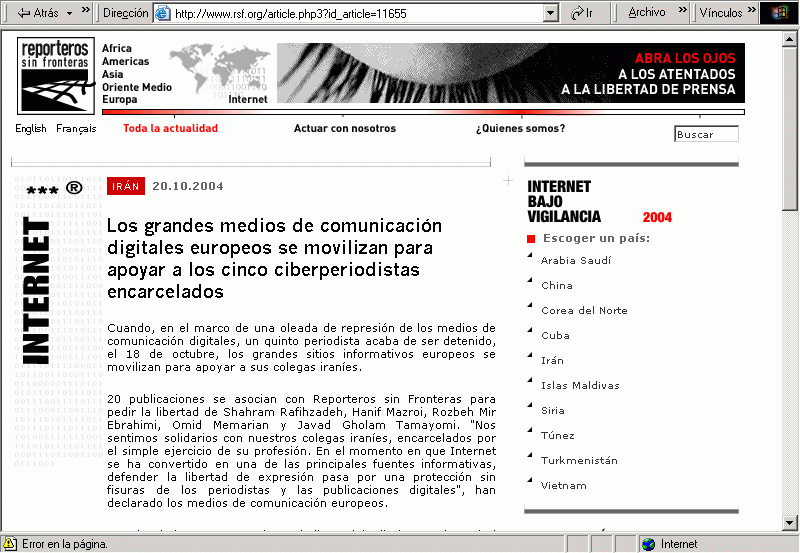Click the red square beside Escoger un país
This screenshot has height=553, width=800.
(x=531, y=239)
